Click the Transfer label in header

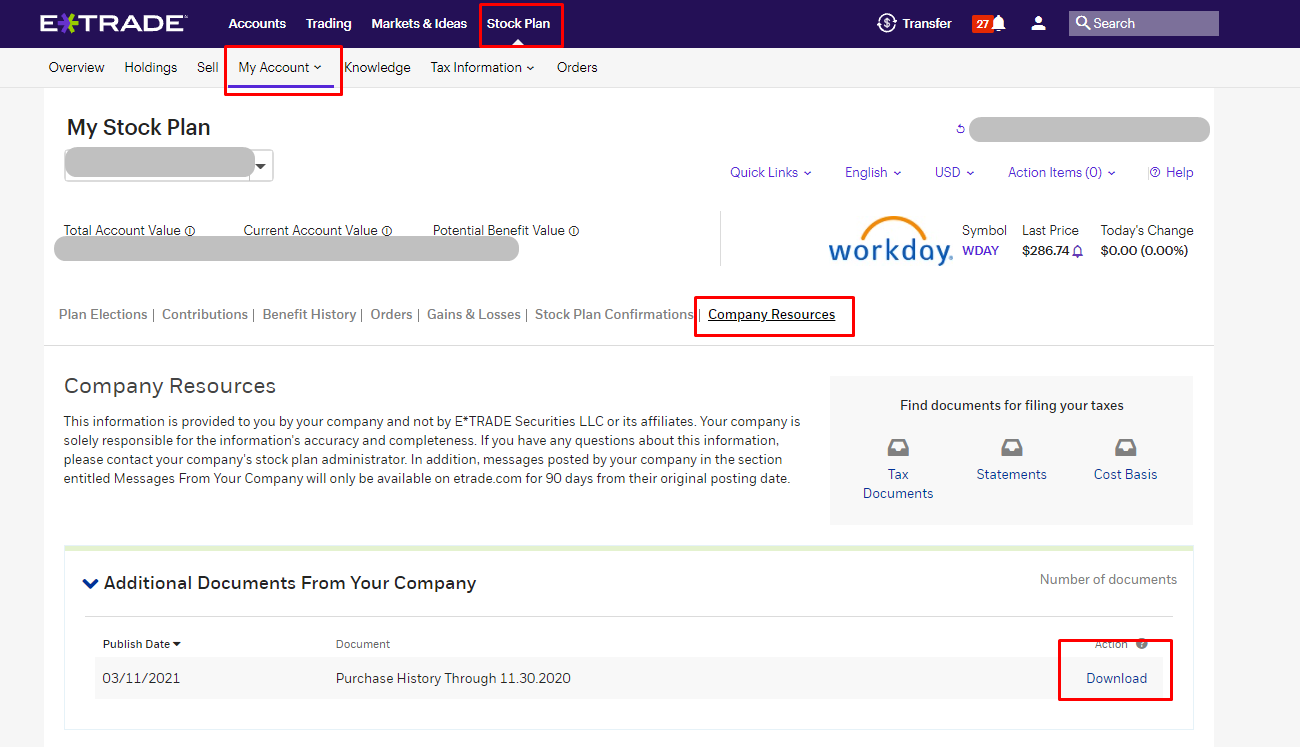(x=927, y=23)
